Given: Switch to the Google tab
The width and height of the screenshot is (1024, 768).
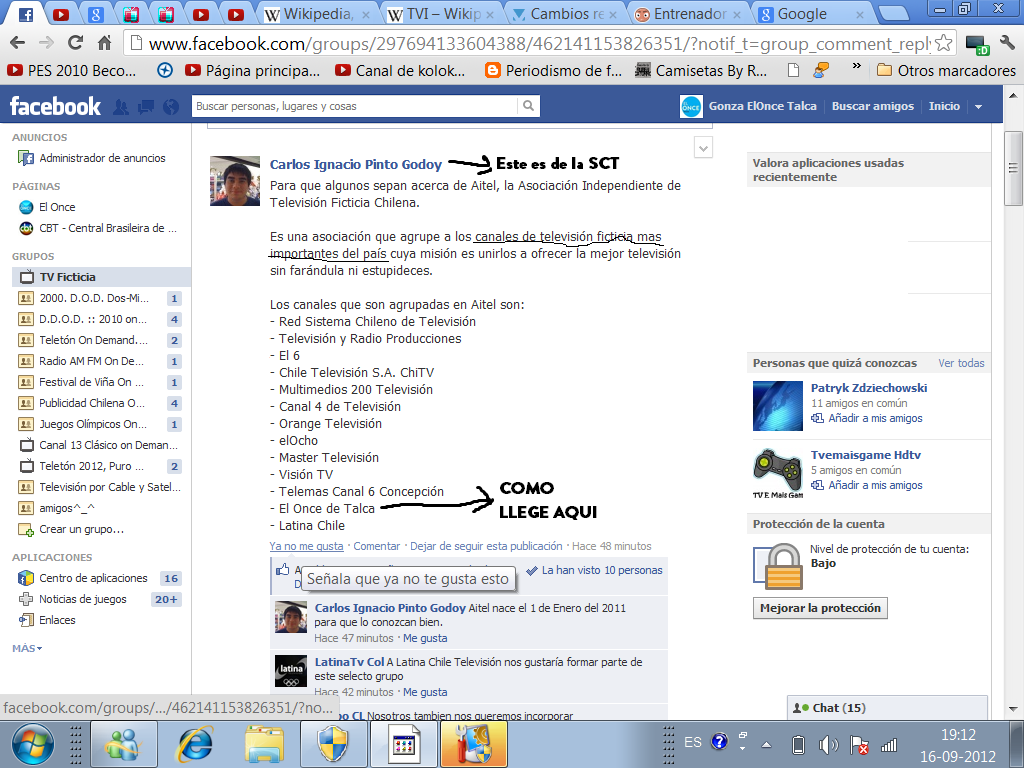Looking at the screenshot, I should click(x=813, y=14).
